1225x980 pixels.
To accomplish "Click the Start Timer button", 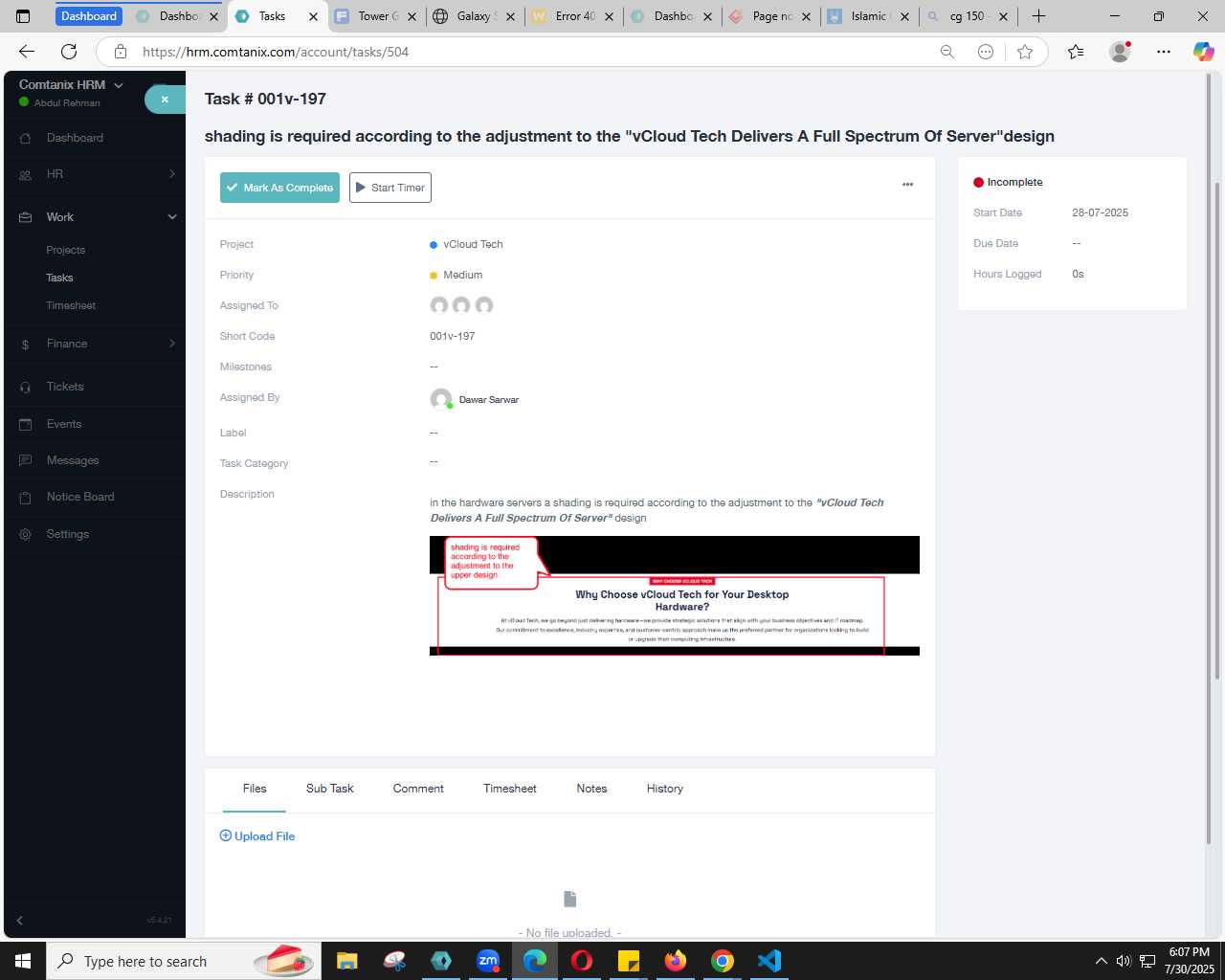I will click(390, 188).
